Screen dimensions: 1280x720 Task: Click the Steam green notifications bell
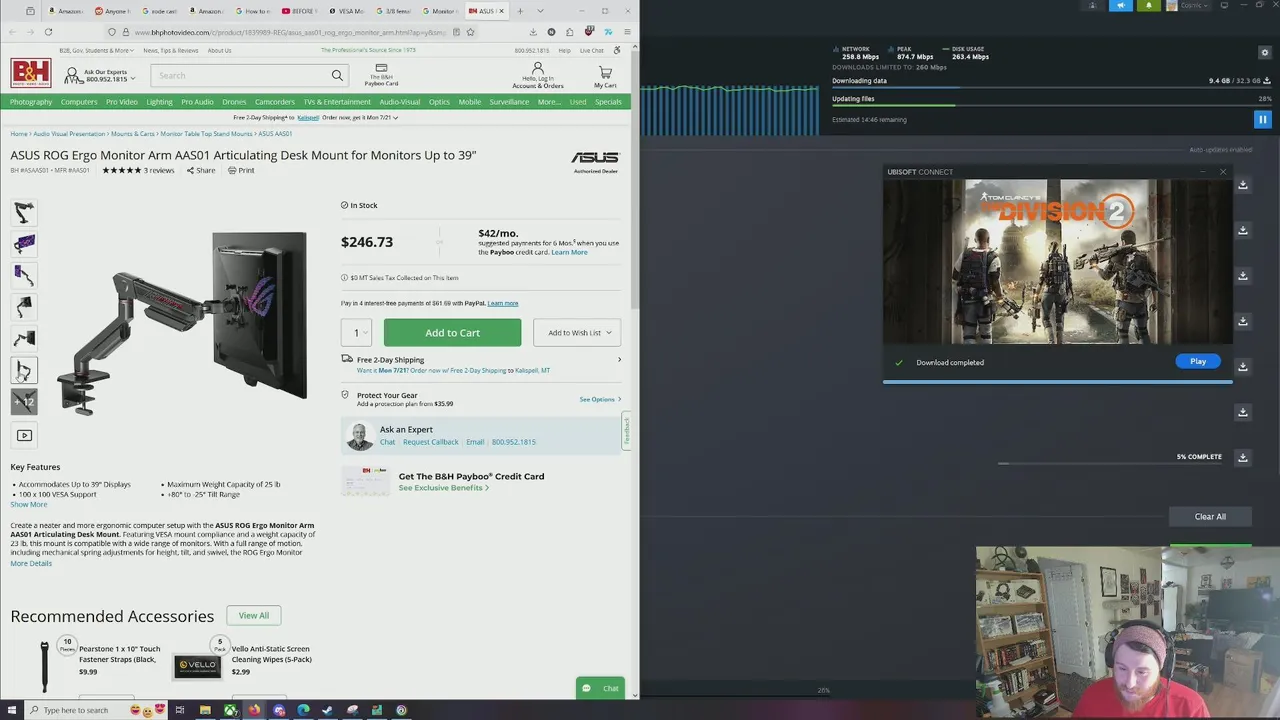[x=1148, y=6]
